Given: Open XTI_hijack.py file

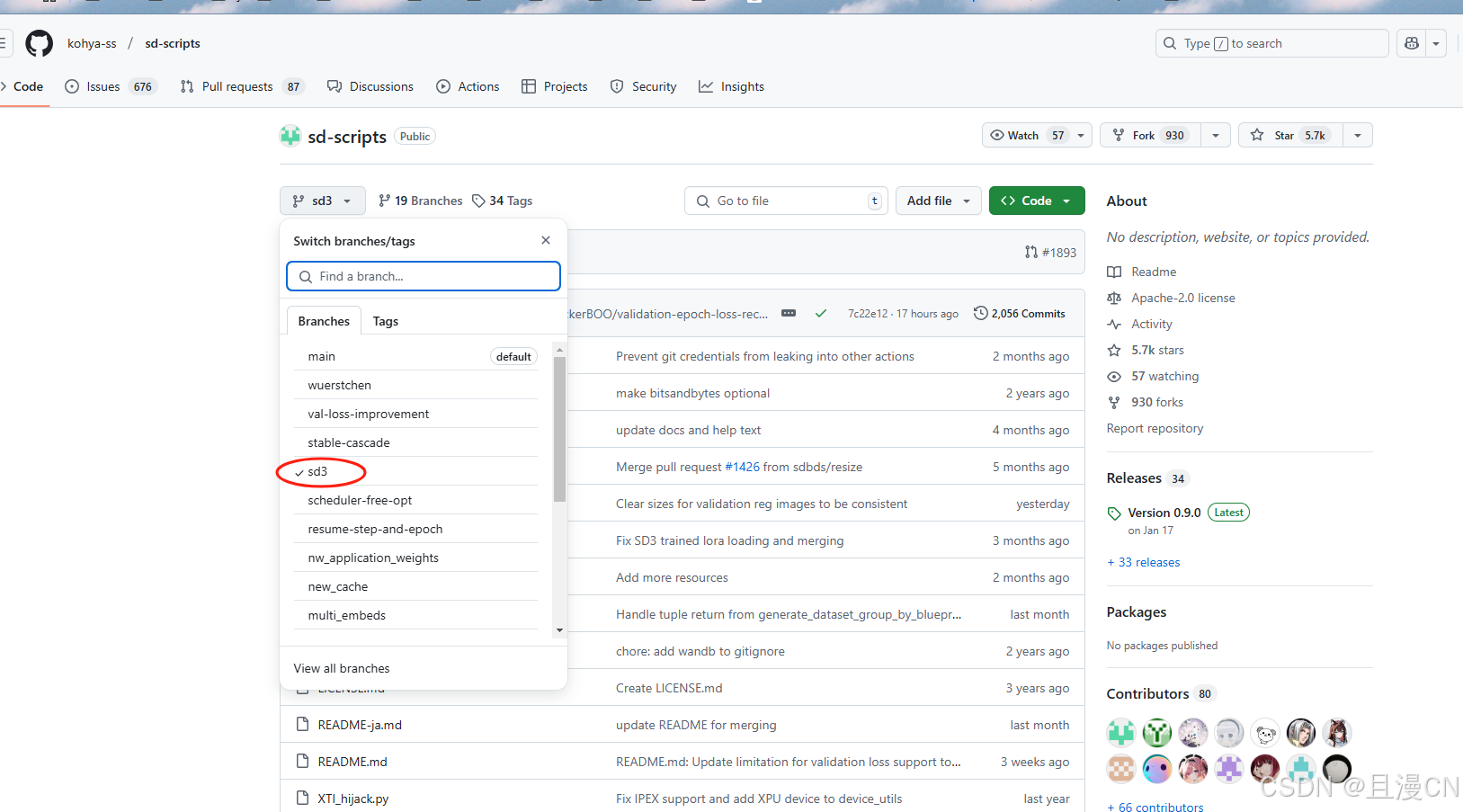Looking at the screenshot, I should (353, 799).
